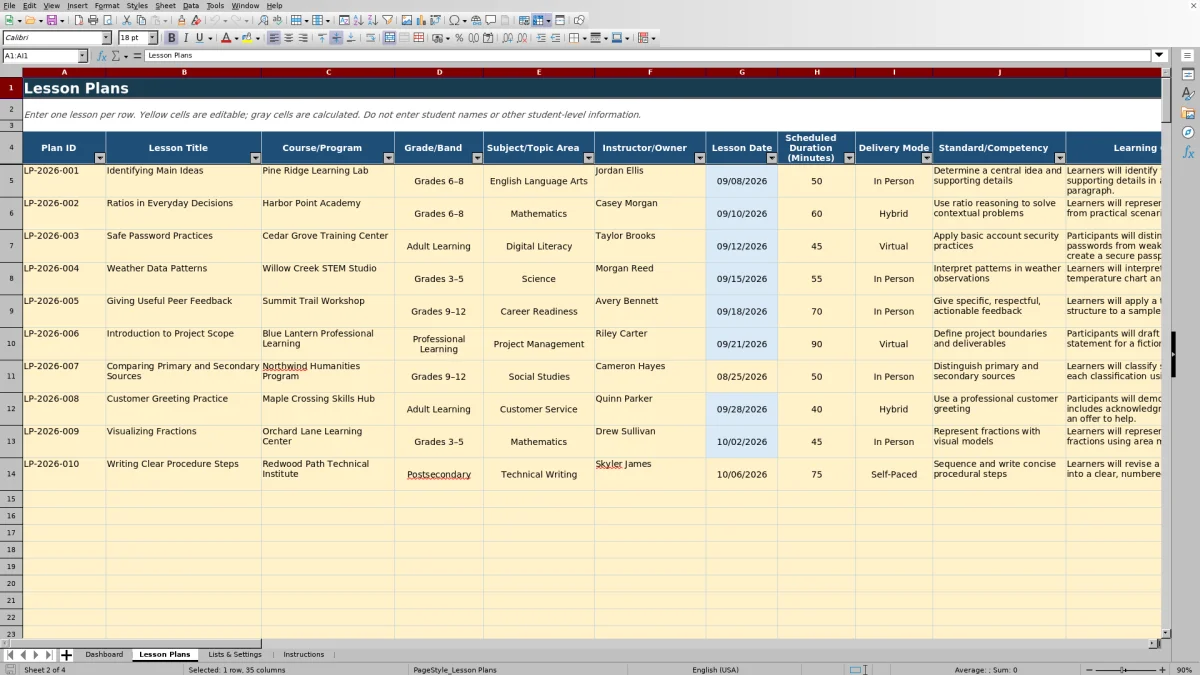Open the Plan ID column filter dropdown
This screenshot has width=1200, height=675.
pos(99,158)
